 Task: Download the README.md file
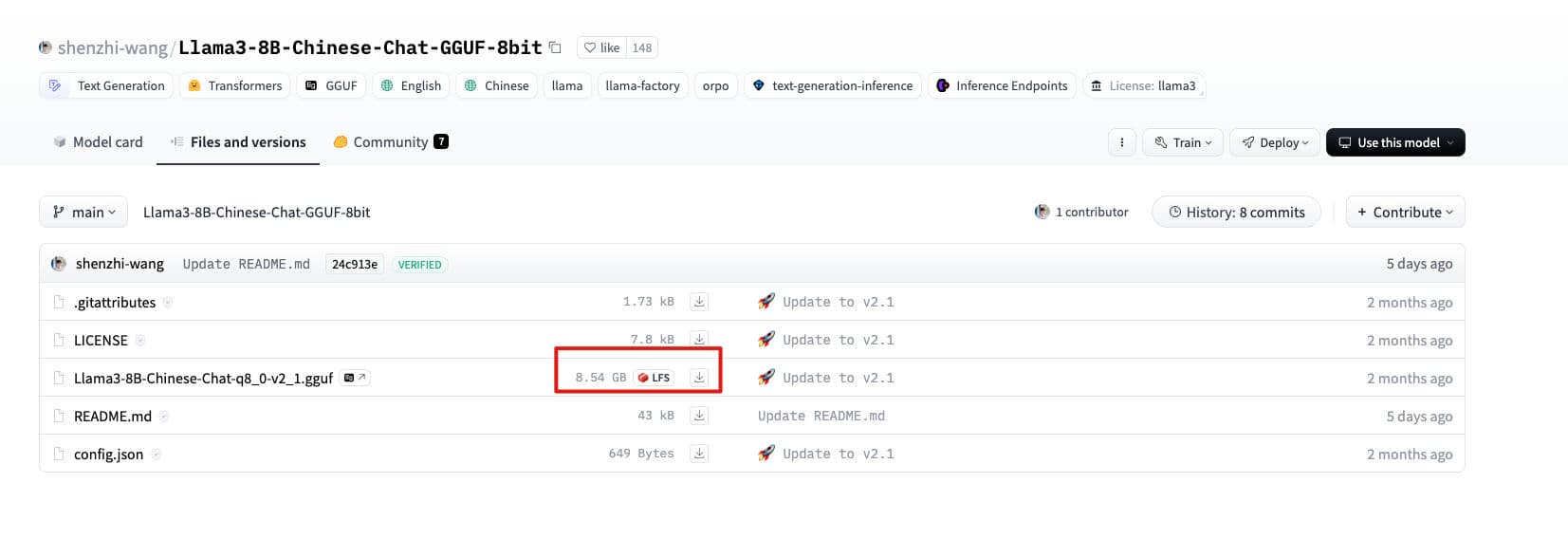(699, 416)
